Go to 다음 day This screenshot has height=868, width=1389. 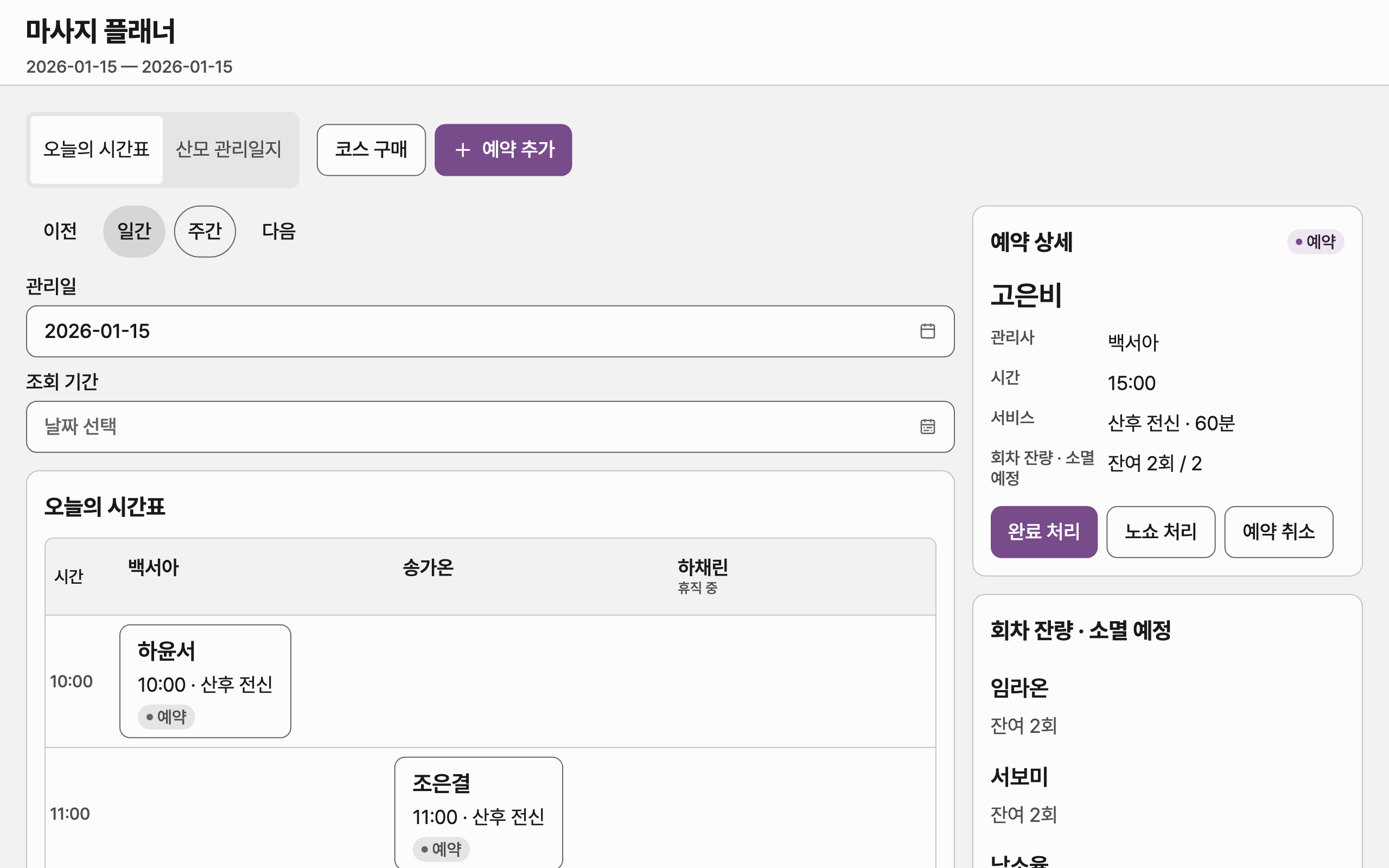pyautogui.click(x=279, y=231)
